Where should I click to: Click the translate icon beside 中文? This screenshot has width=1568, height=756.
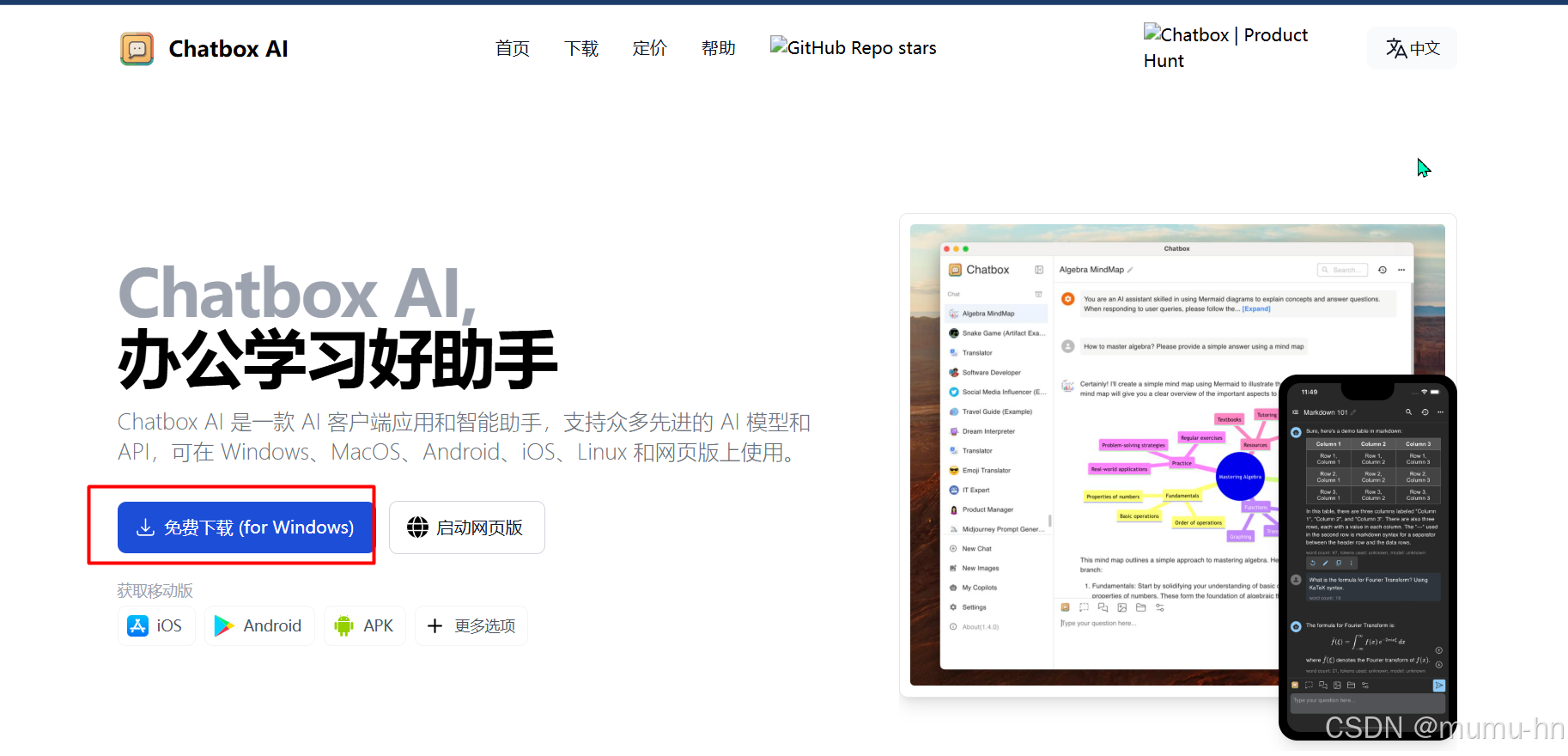(x=1396, y=48)
